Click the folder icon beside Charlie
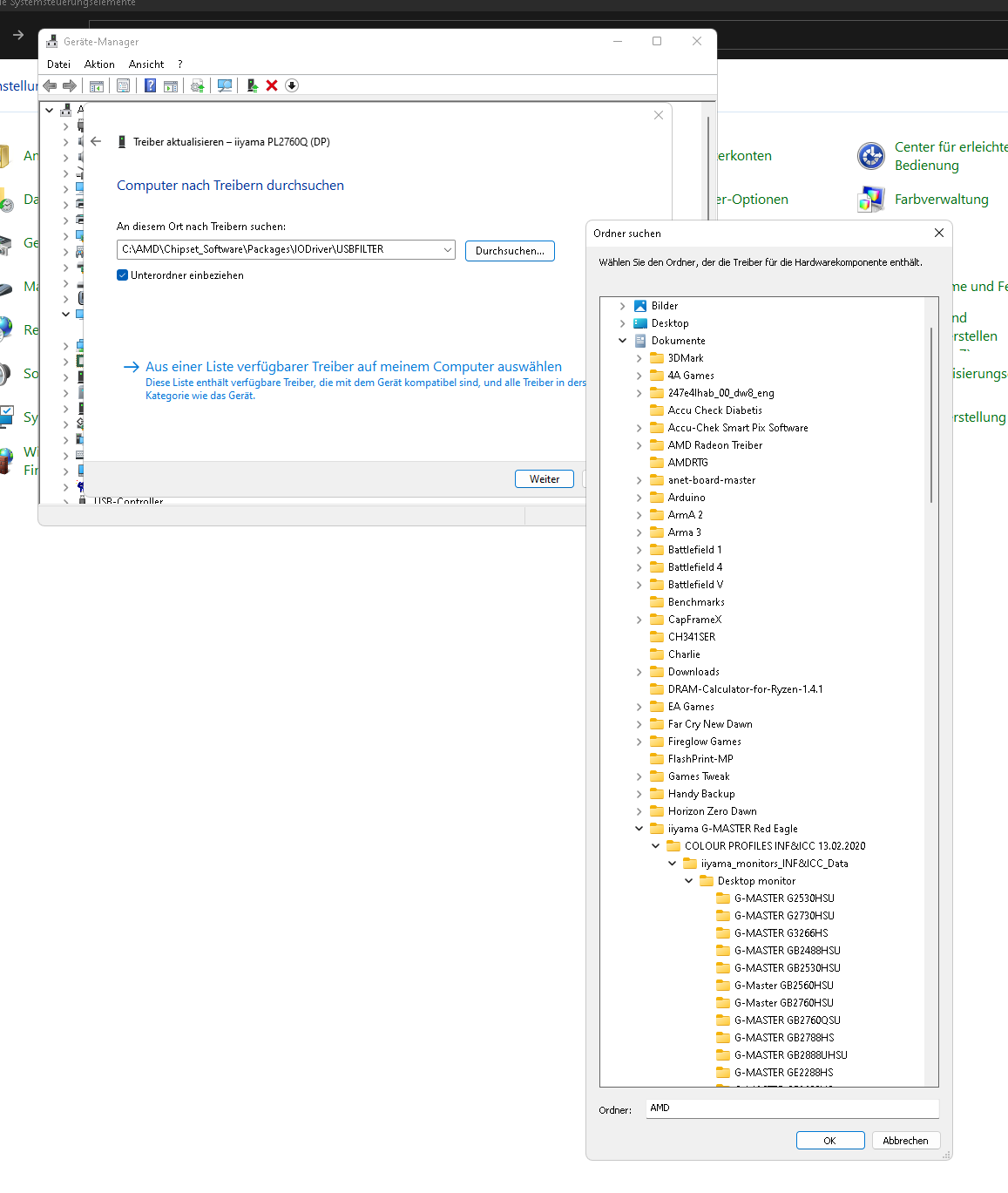Image resolution: width=1008 pixels, height=1193 pixels. point(657,654)
